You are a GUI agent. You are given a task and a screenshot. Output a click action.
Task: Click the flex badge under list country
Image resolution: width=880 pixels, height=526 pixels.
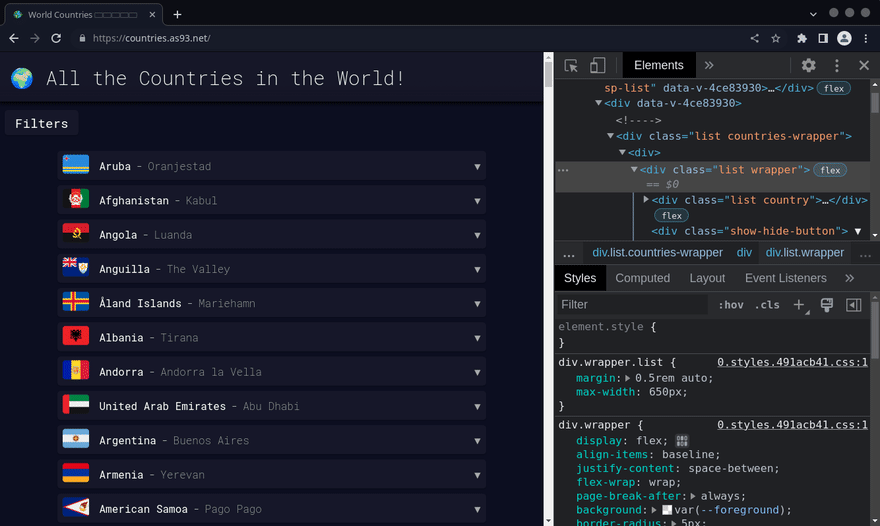coord(671,216)
